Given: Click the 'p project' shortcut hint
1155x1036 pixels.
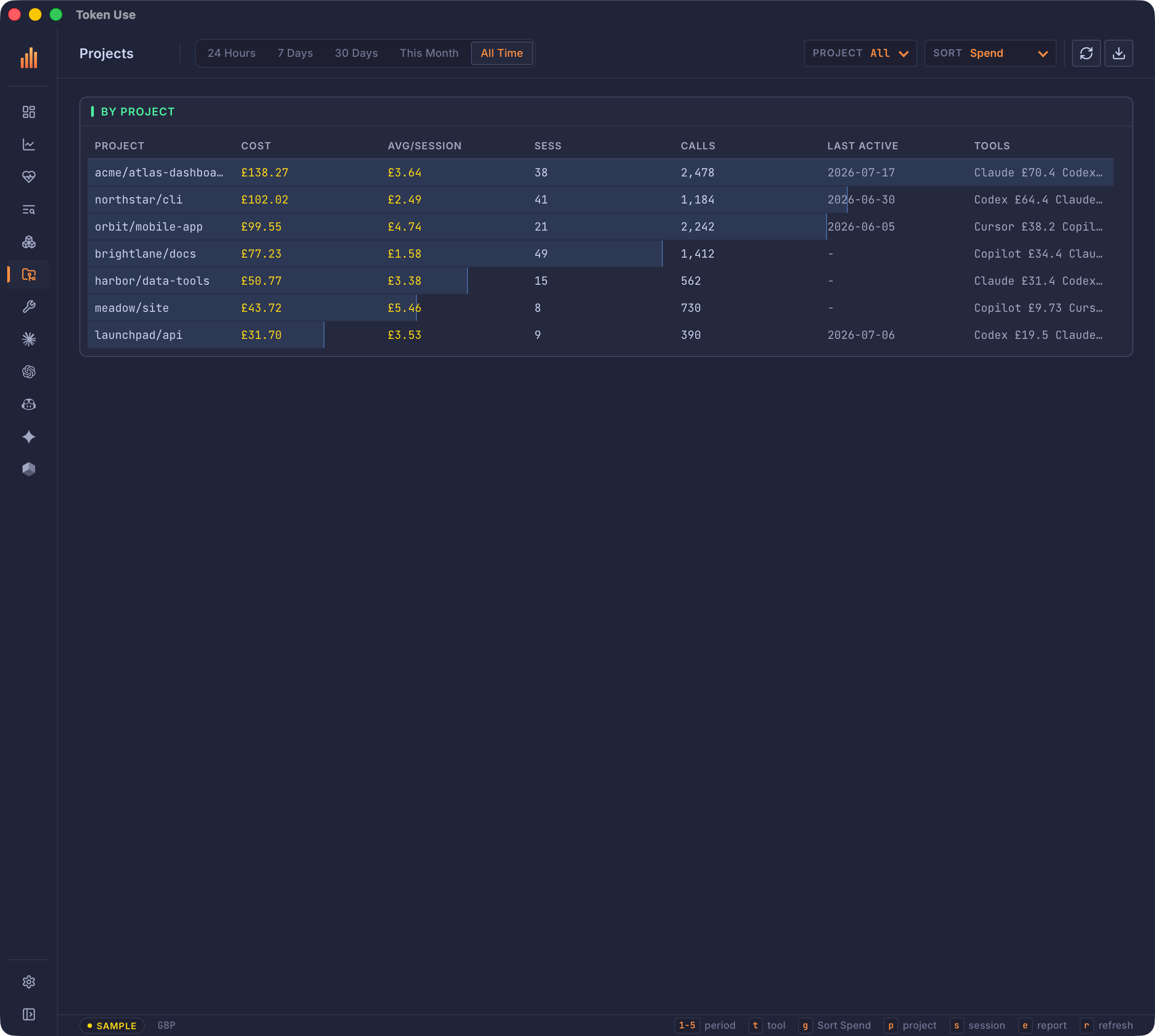Looking at the screenshot, I should point(910,1025).
